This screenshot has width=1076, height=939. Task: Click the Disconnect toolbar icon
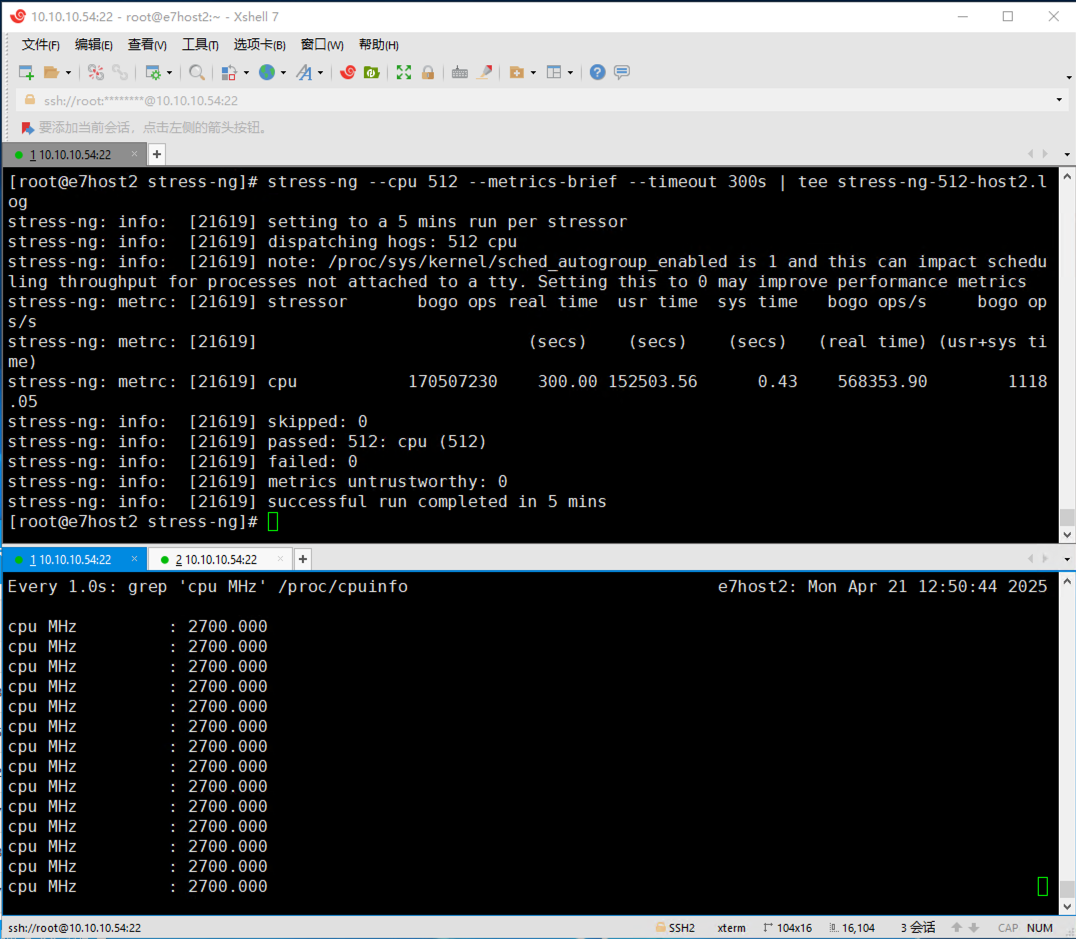tap(96, 72)
